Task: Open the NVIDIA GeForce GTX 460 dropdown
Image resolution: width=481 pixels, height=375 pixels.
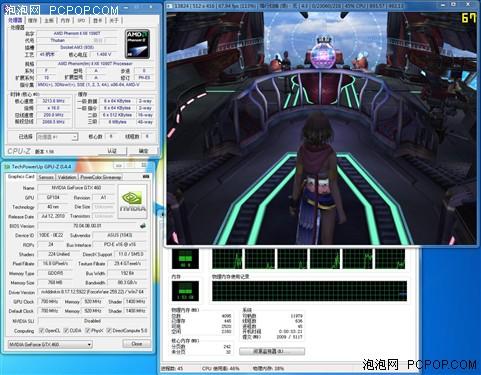Action: [50, 344]
